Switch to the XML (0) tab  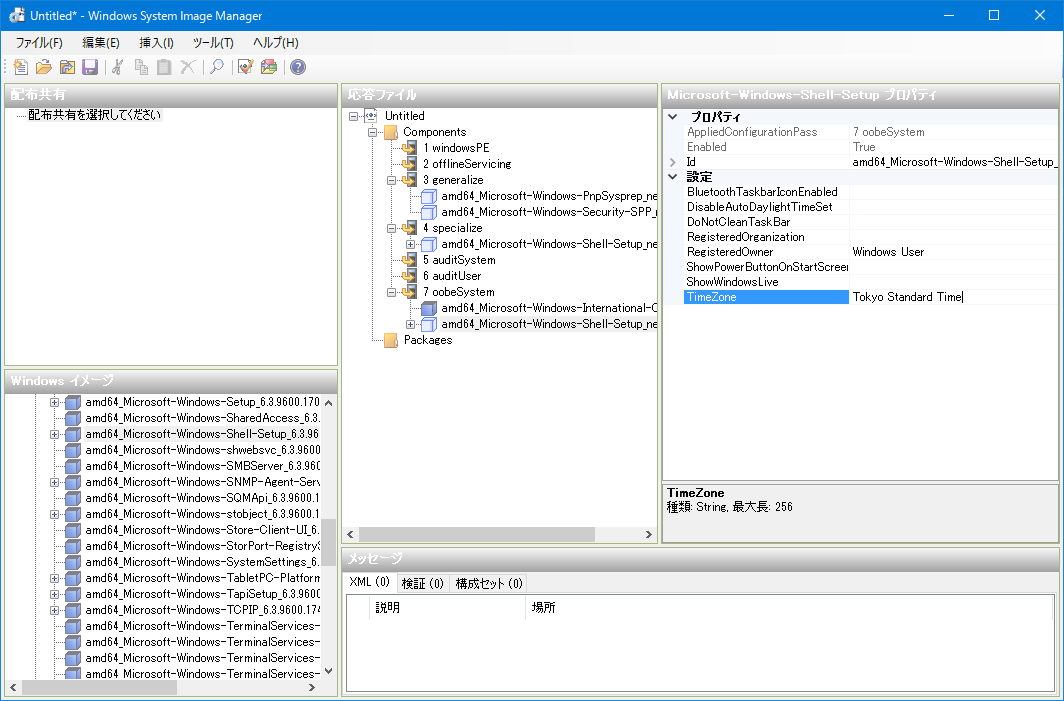[370, 582]
